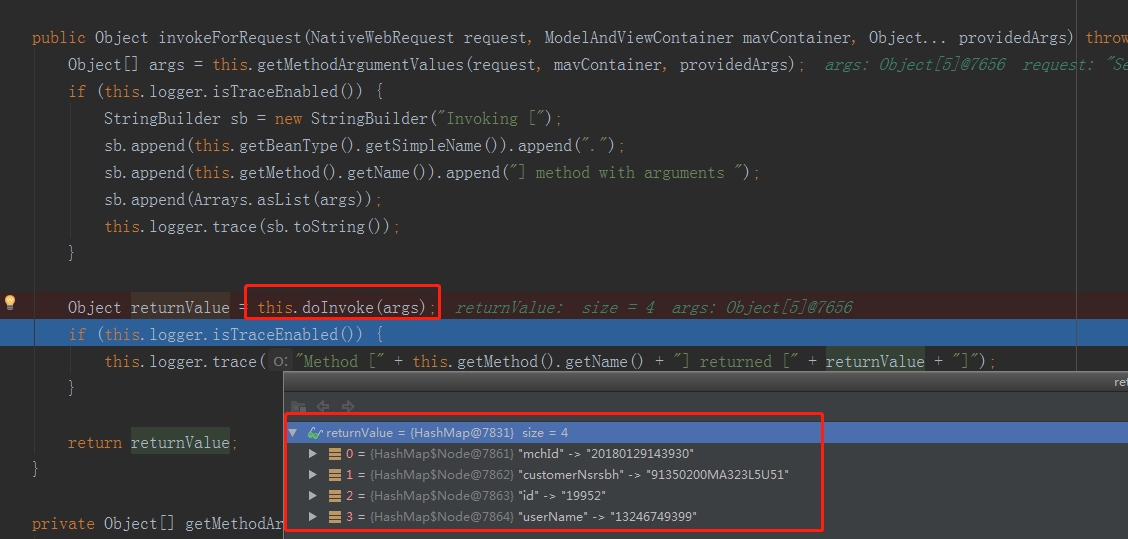Click the invokeForRequest method name
The image size is (1128, 539).
pyautogui.click(x=229, y=38)
